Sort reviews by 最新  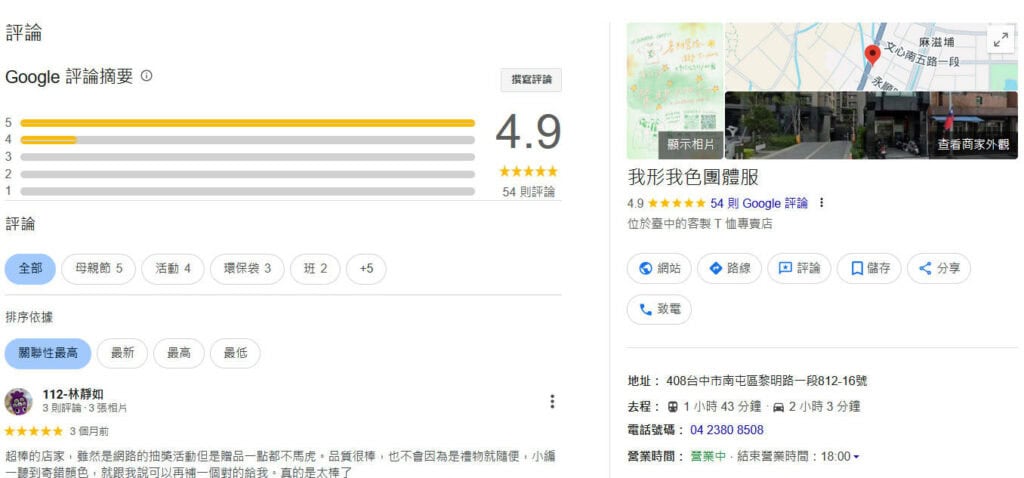122,353
